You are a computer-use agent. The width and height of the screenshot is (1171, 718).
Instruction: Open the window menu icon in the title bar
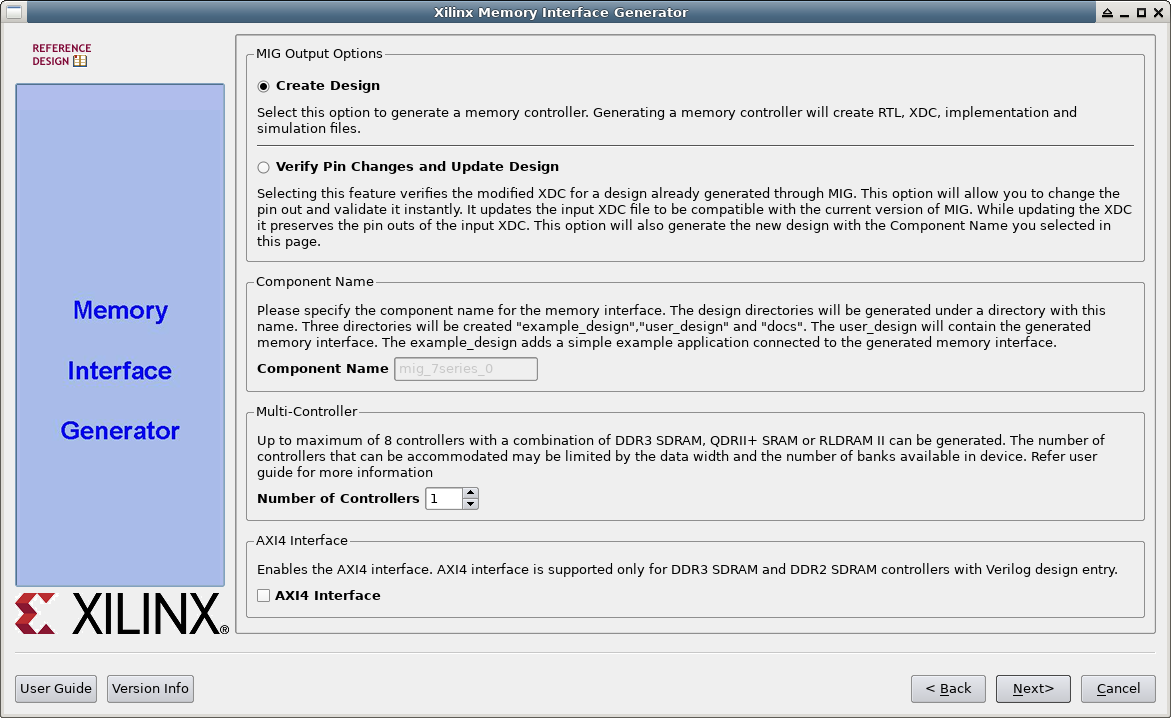14,12
